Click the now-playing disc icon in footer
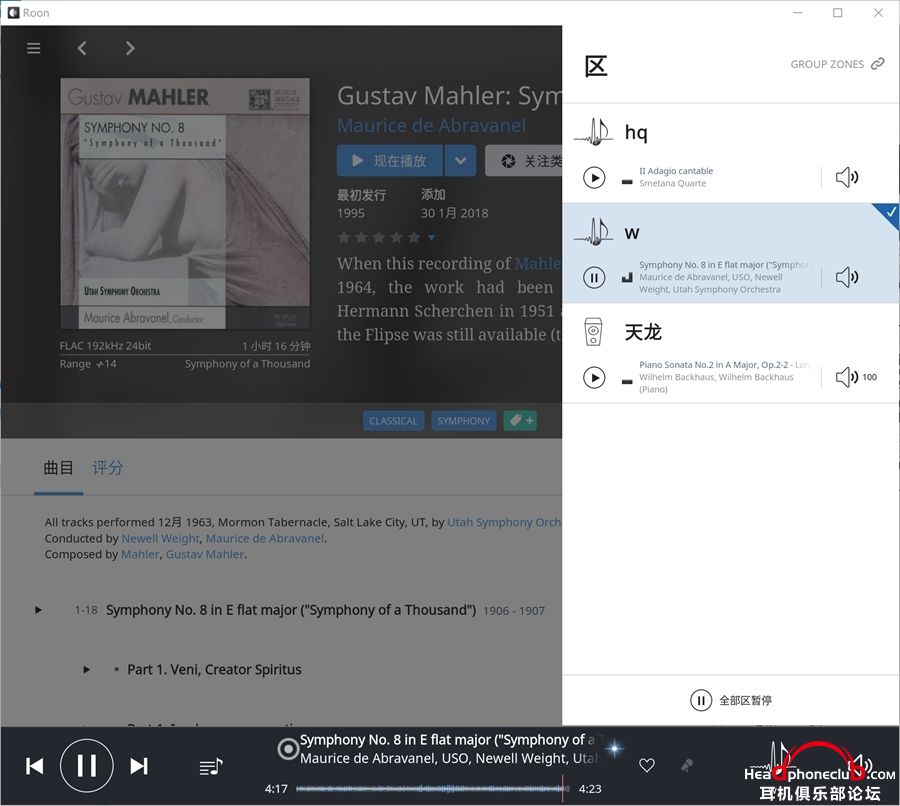This screenshot has width=900, height=806. pos(288,749)
